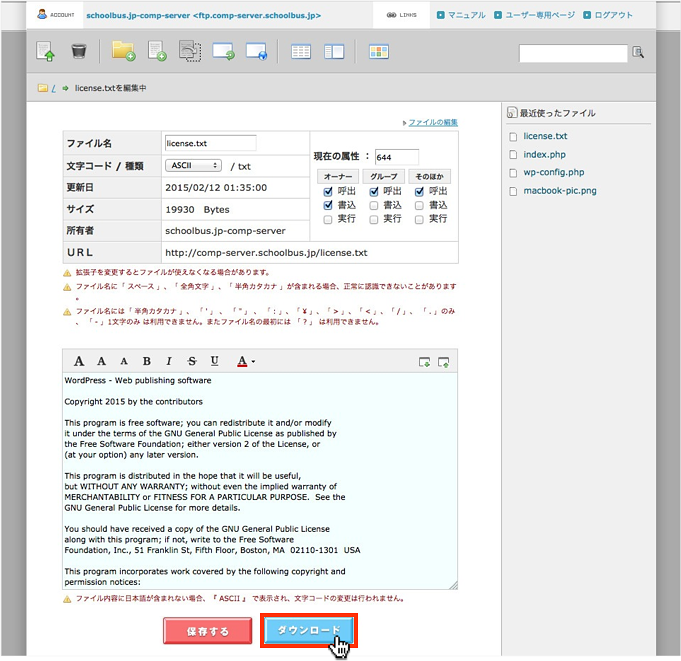681x661 pixels.
Task: Toggle italic formatting in editor toolbar
Action: (x=169, y=361)
